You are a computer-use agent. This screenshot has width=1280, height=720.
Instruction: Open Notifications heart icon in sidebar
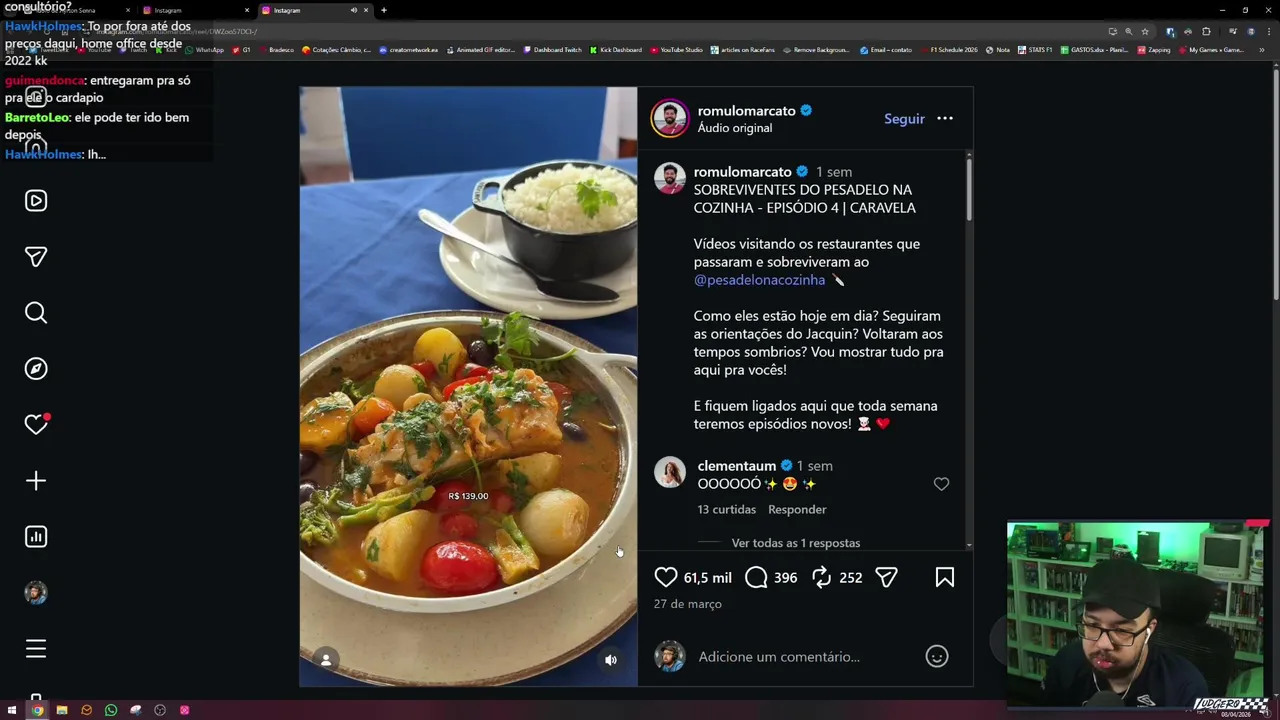click(x=36, y=425)
